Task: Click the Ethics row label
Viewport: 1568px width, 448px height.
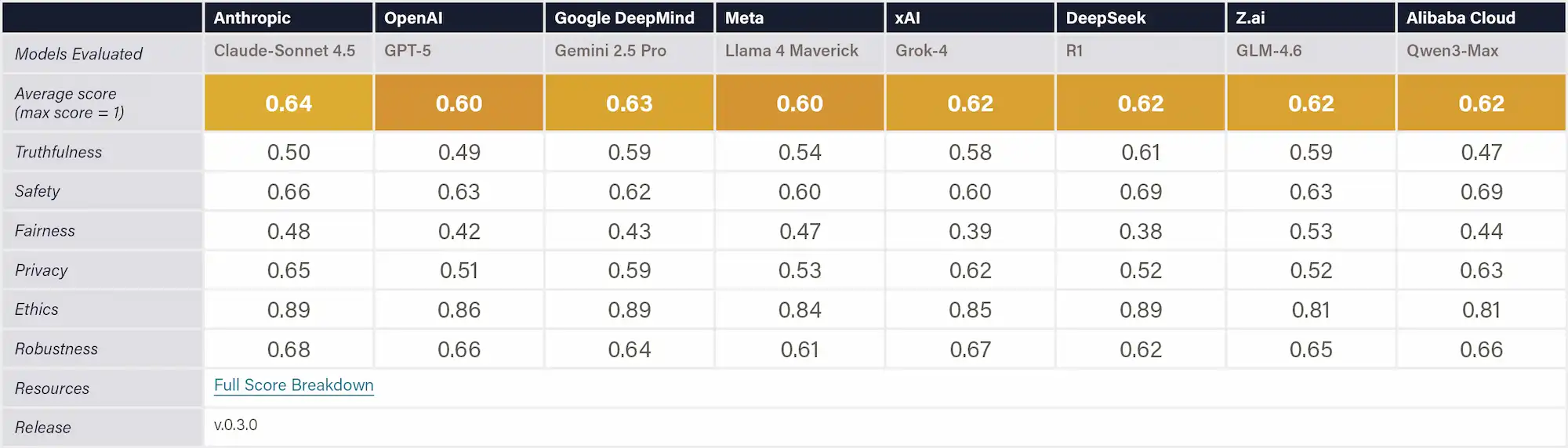Action: (x=37, y=309)
